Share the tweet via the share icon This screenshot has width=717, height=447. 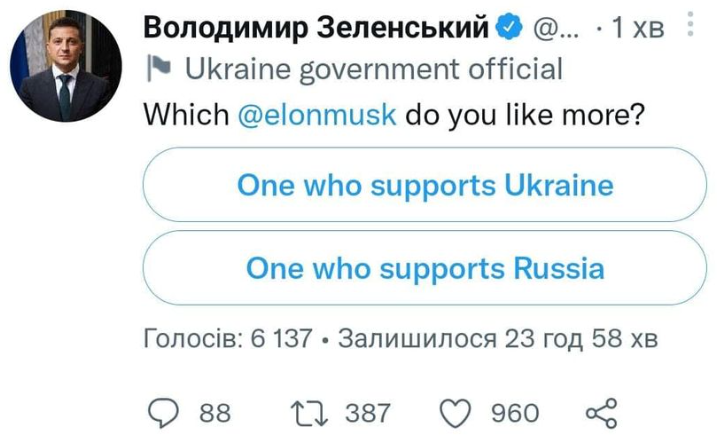600,412
